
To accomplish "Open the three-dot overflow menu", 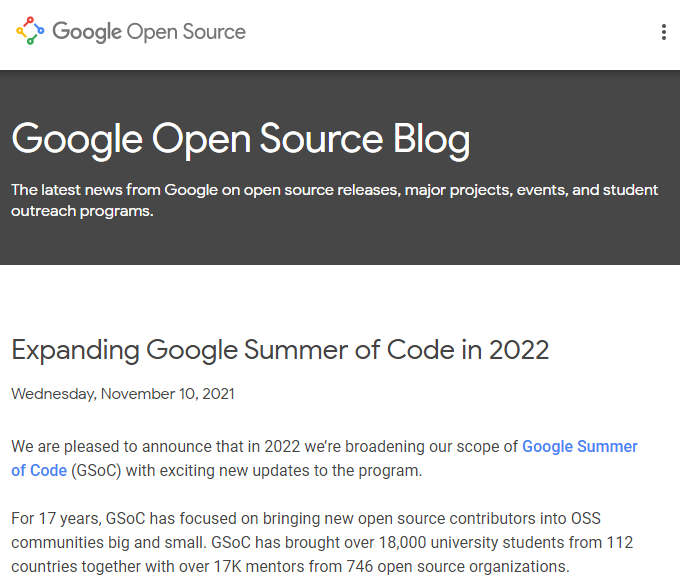I will (x=663, y=32).
